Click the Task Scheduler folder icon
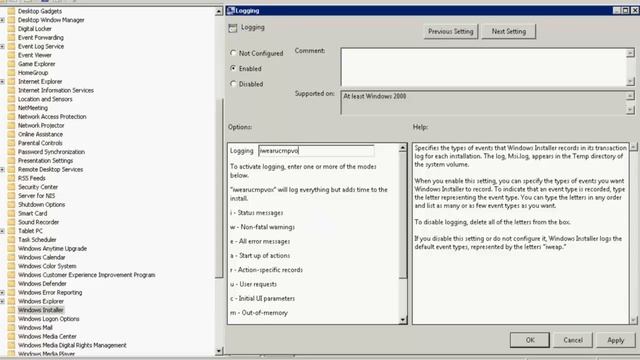This screenshot has width=640, height=360. click(11, 240)
